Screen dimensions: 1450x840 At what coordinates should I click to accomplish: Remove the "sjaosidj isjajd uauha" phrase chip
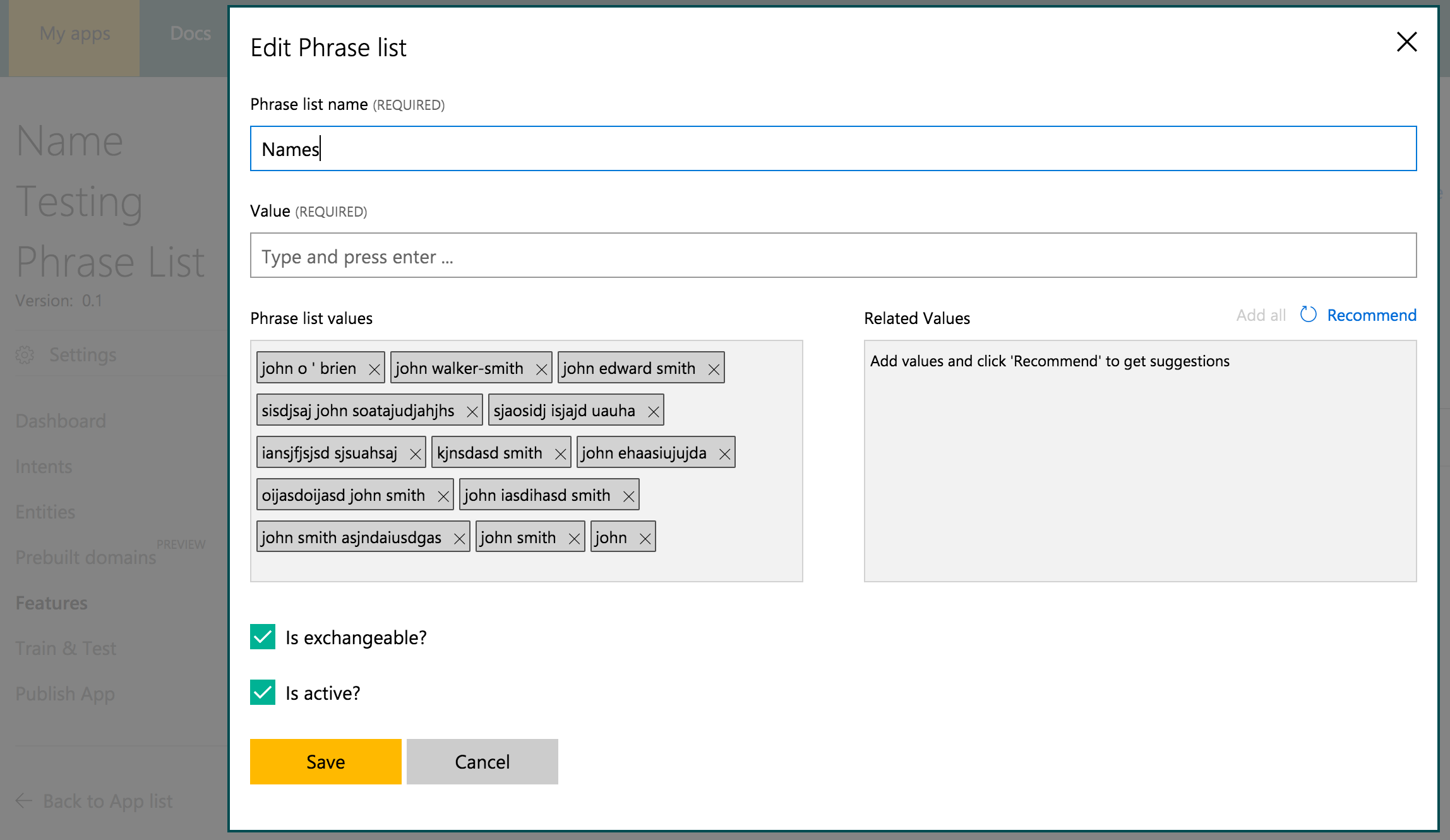[654, 410]
